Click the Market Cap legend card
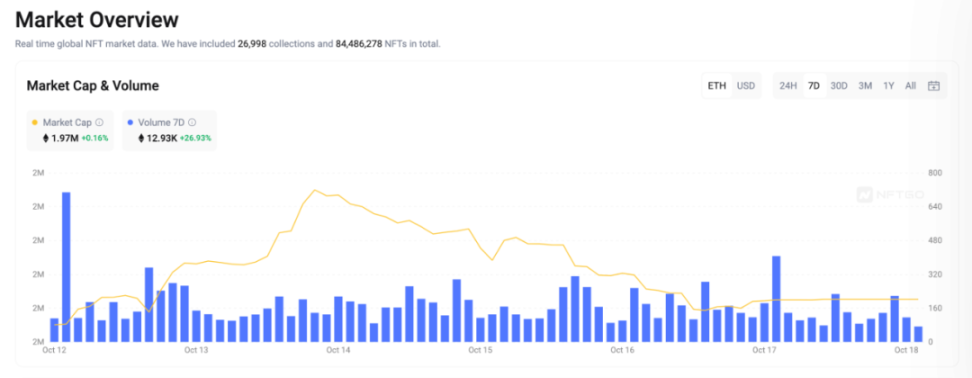The width and height of the screenshot is (972, 378). pos(70,130)
